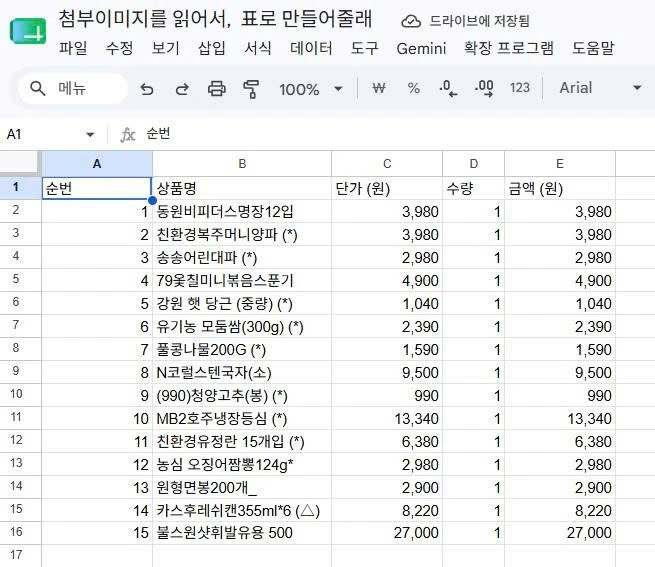This screenshot has width=655, height=567.
Task: Apply percent format
Action: click(x=414, y=88)
